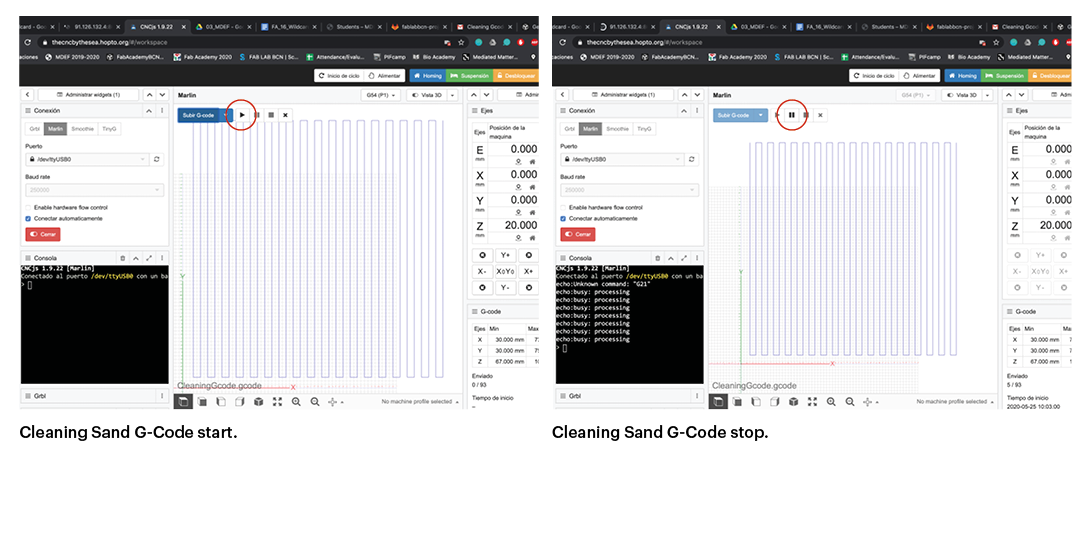
Task: Open Vista 3D options caret, left screenshot
Action: pos(454,95)
